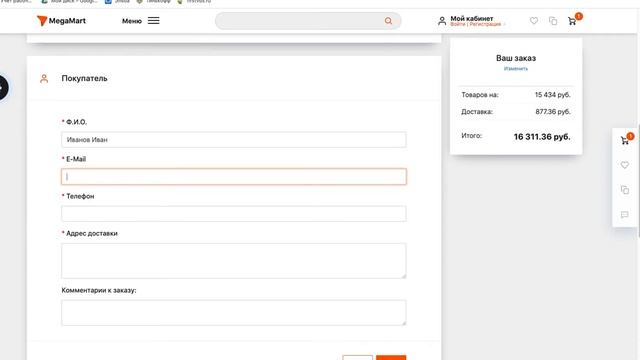This screenshot has width=640, height=360.
Task: Click into the Телефон field
Action: (x=233, y=214)
